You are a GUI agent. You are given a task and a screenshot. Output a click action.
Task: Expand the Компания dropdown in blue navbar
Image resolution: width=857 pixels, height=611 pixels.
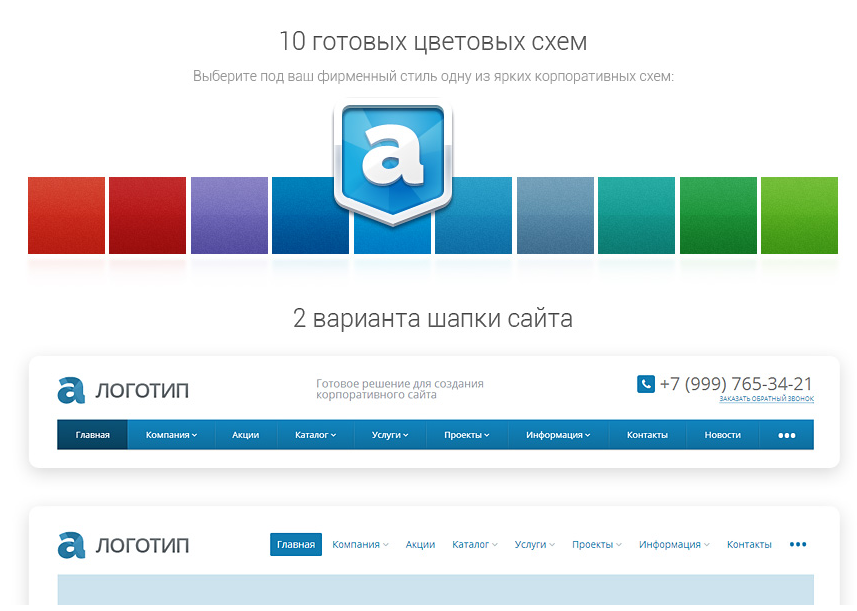(171, 435)
